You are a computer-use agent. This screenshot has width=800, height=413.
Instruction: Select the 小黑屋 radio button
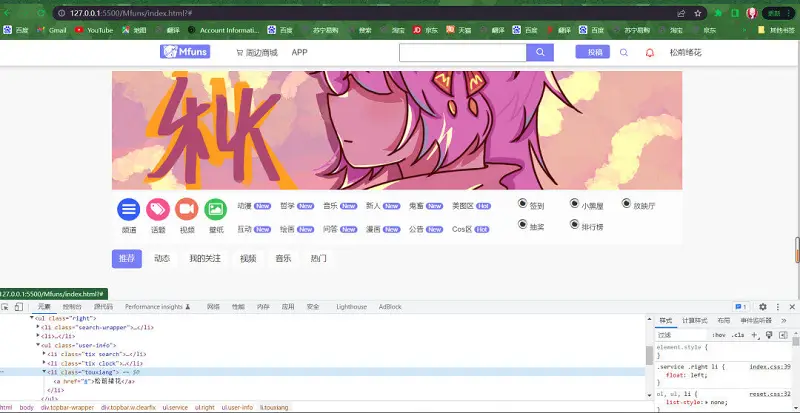(574, 203)
